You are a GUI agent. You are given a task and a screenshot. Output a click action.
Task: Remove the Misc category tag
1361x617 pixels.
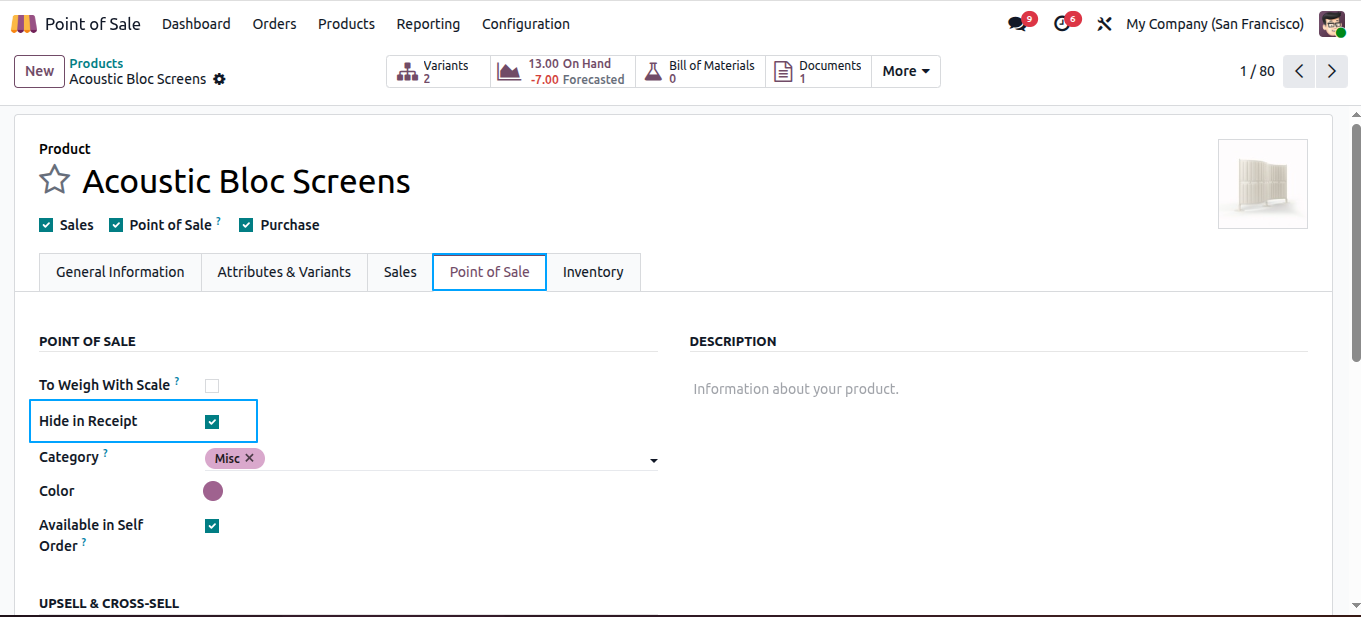tap(250, 458)
